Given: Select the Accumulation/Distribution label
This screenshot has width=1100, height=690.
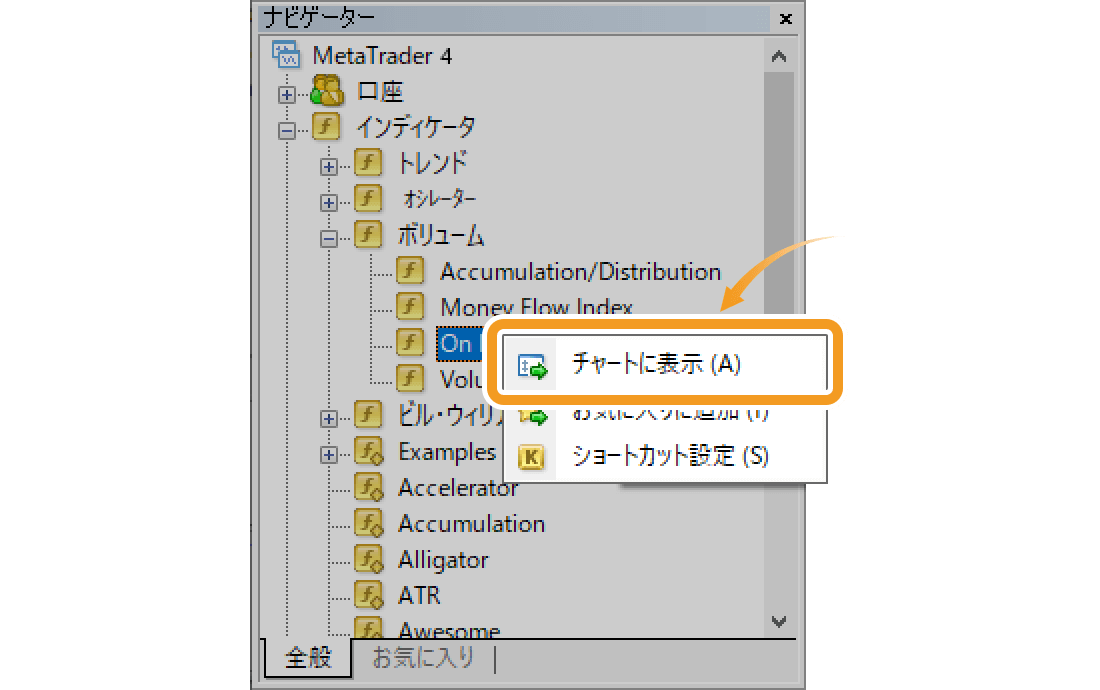Looking at the screenshot, I should pyautogui.click(x=580, y=272).
